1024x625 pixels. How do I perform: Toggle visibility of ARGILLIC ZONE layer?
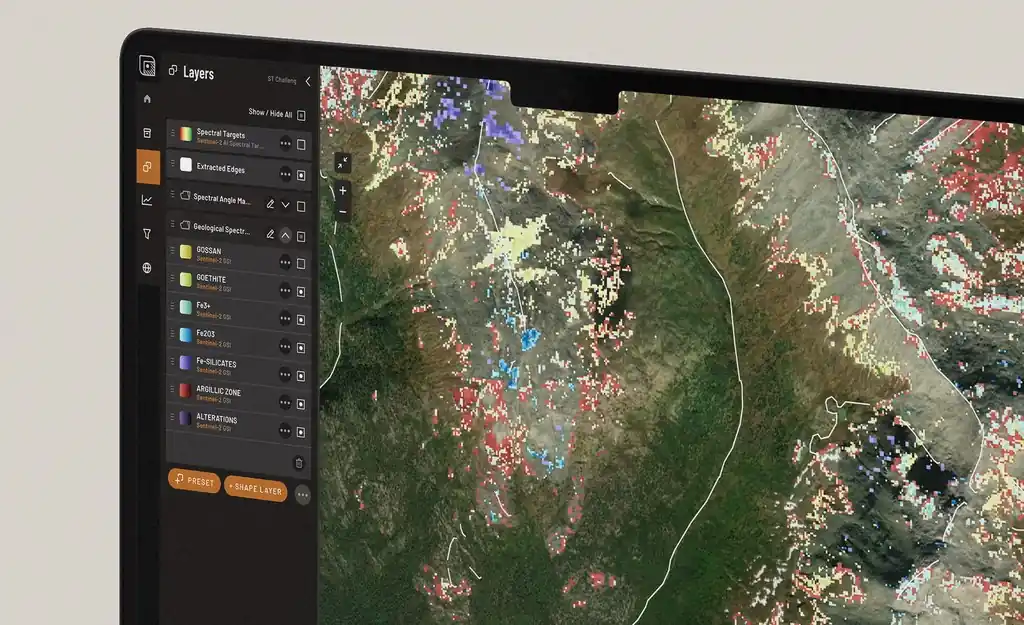pyautogui.click(x=301, y=404)
